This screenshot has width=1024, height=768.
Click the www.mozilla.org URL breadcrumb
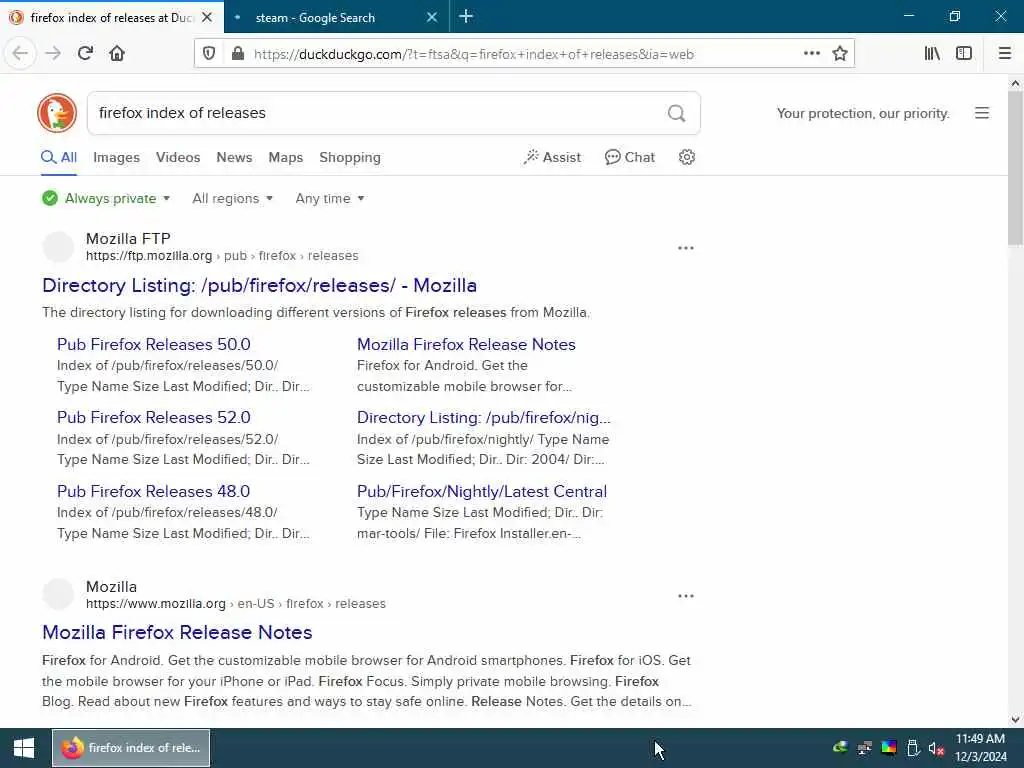pos(236,604)
